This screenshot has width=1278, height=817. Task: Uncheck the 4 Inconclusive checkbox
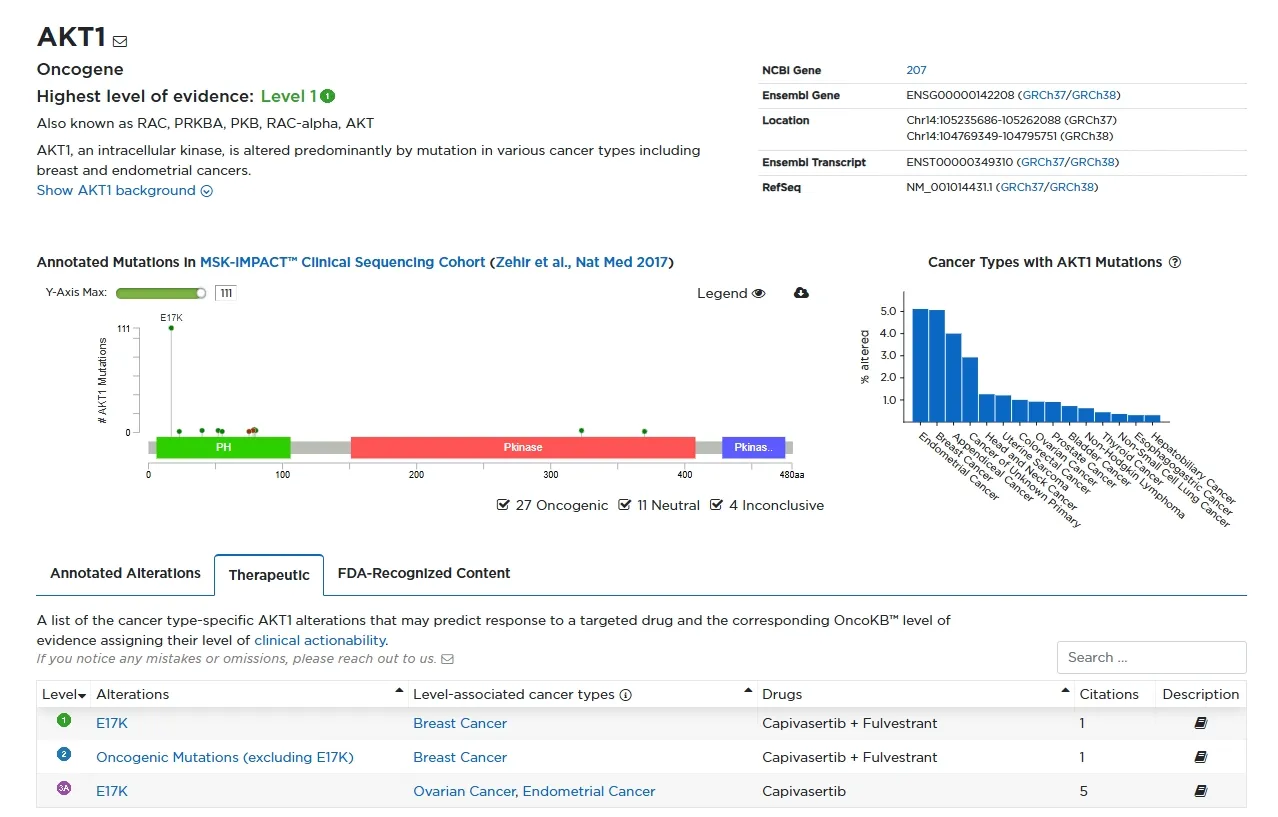(x=716, y=505)
